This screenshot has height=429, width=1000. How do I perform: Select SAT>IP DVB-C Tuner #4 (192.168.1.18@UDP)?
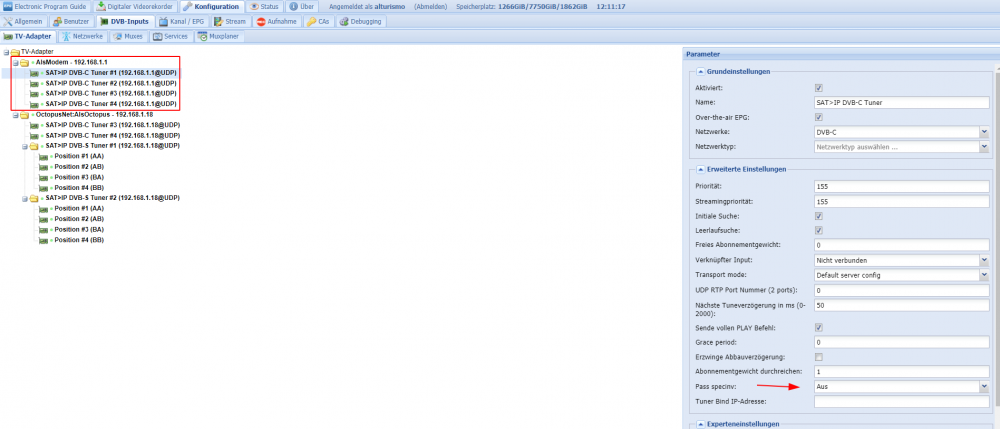pos(113,135)
